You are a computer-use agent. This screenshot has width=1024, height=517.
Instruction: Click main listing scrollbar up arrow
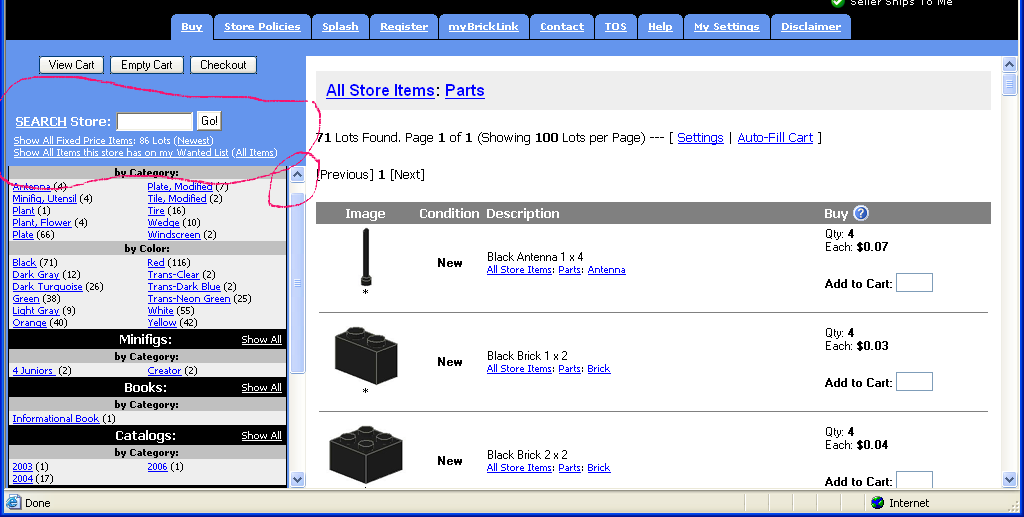tap(1009, 65)
